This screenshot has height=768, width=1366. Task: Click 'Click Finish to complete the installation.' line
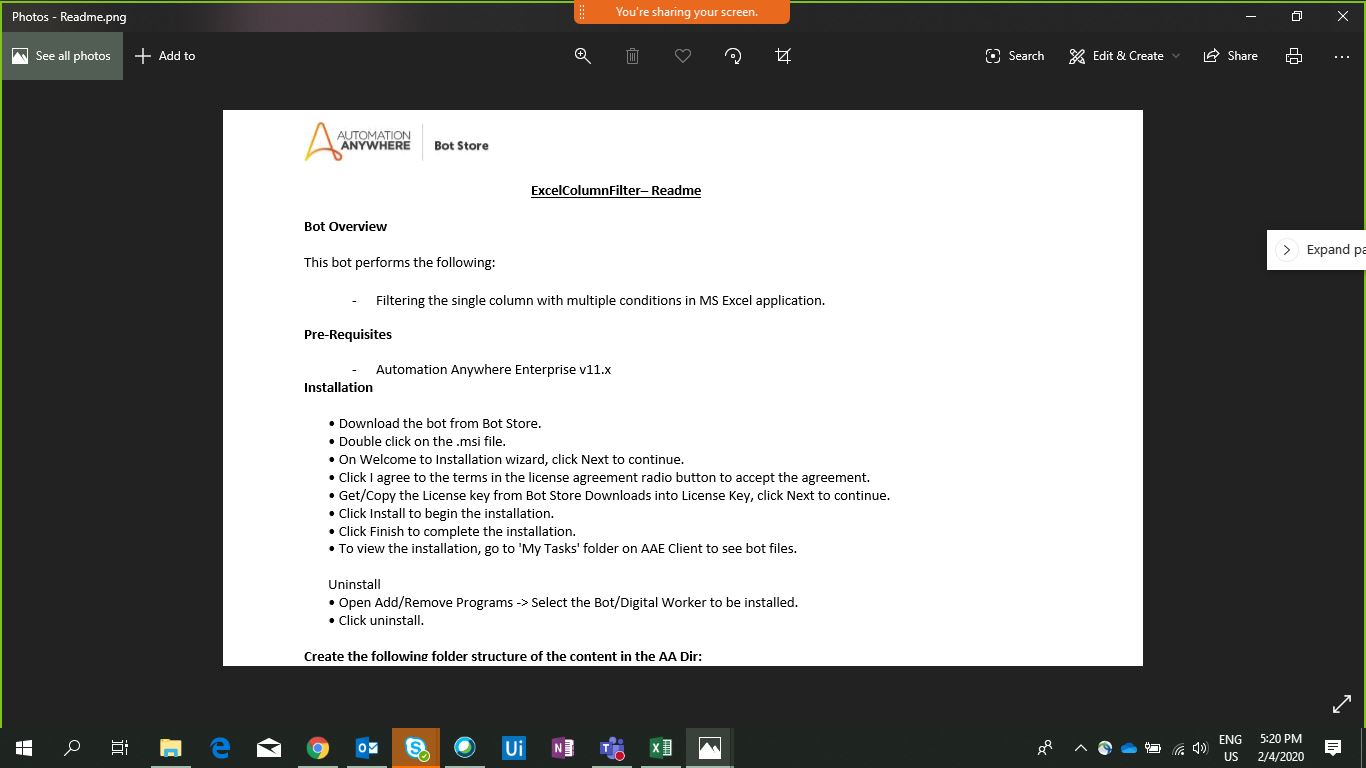click(452, 531)
